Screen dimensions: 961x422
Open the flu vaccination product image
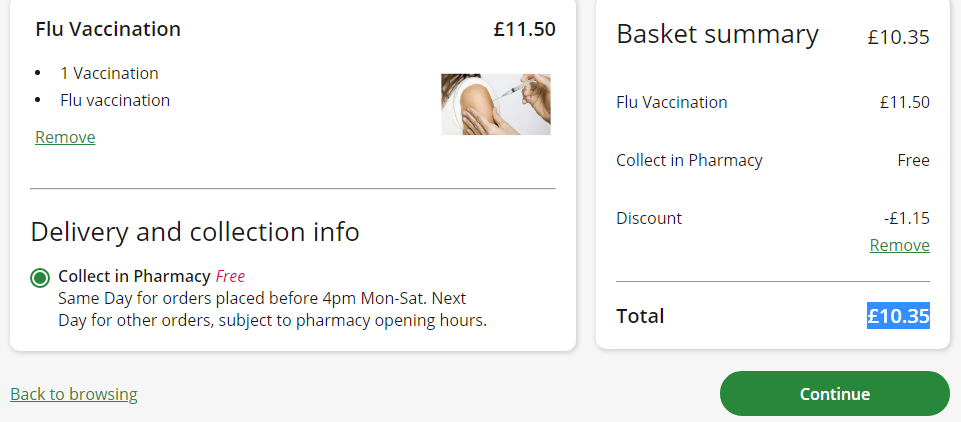(x=495, y=104)
